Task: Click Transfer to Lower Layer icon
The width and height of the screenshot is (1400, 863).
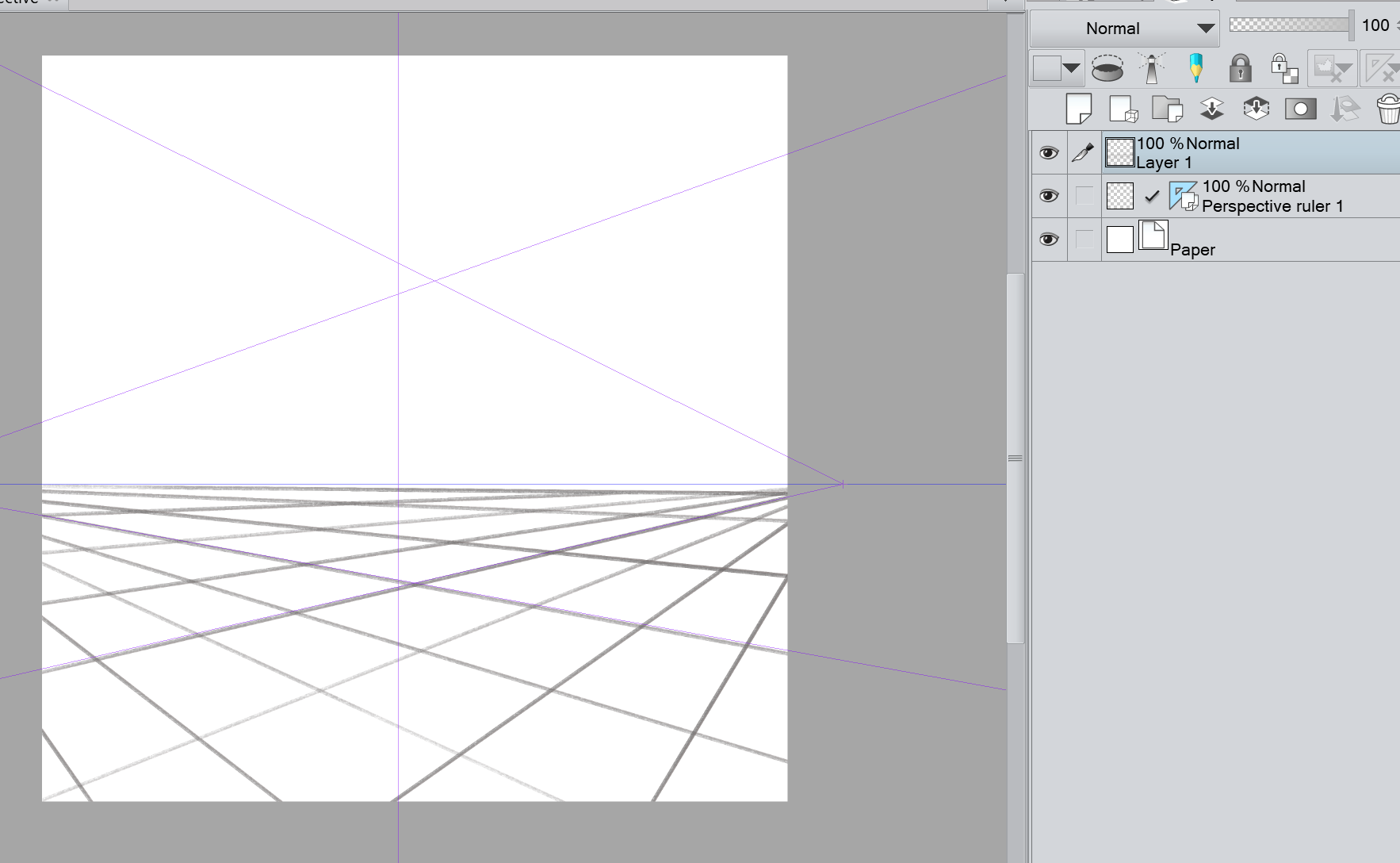Action: pyautogui.click(x=1212, y=109)
